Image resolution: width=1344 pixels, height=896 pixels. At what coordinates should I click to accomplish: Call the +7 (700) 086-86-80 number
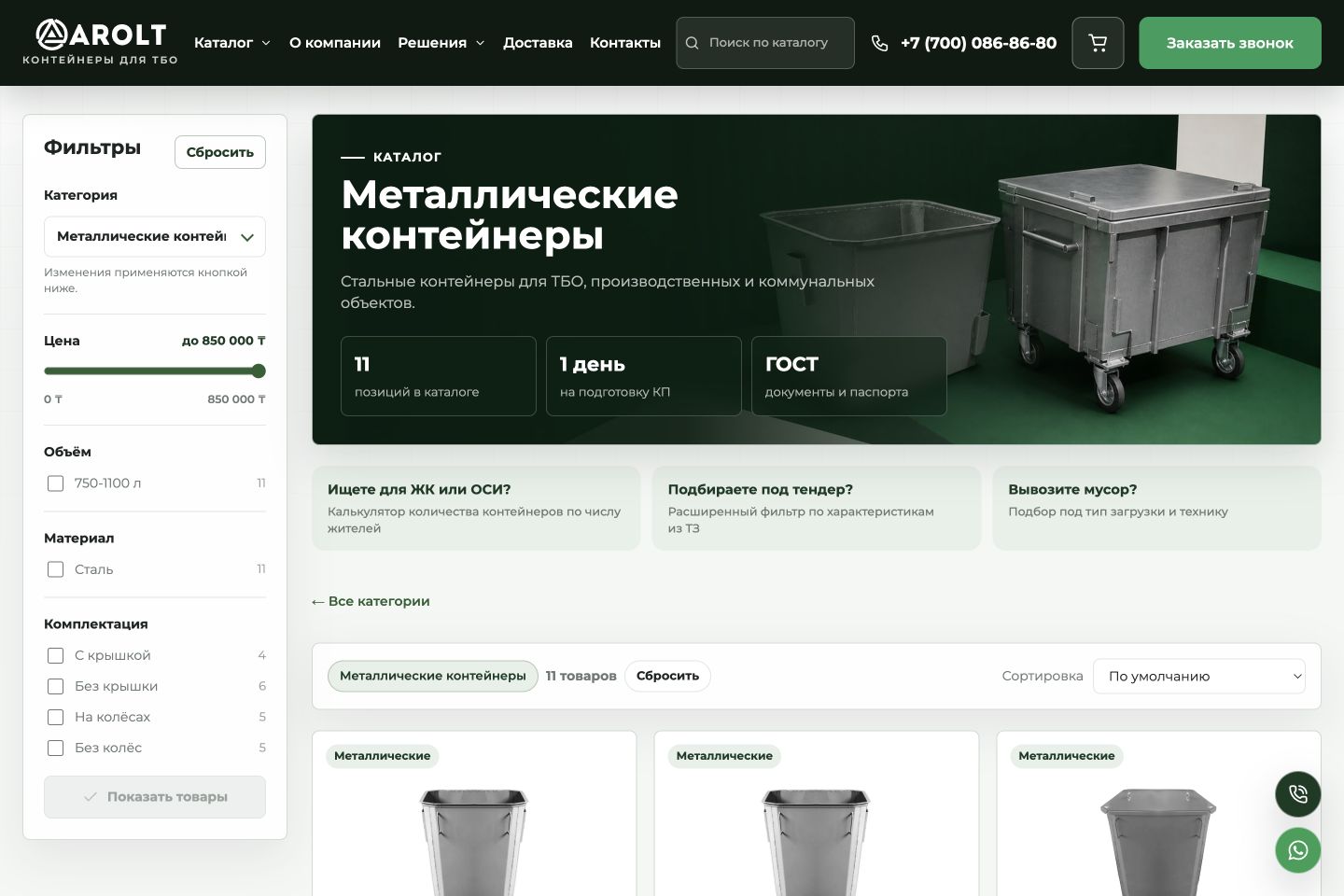pyautogui.click(x=978, y=43)
